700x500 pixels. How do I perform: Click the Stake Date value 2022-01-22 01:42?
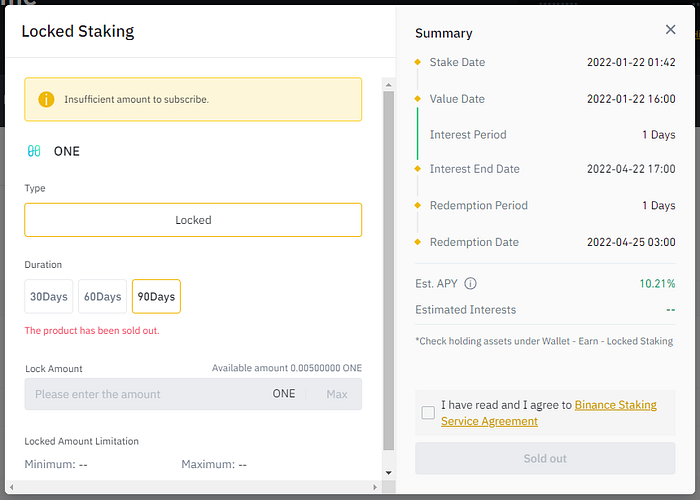pyautogui.click(x=631, y=62)
